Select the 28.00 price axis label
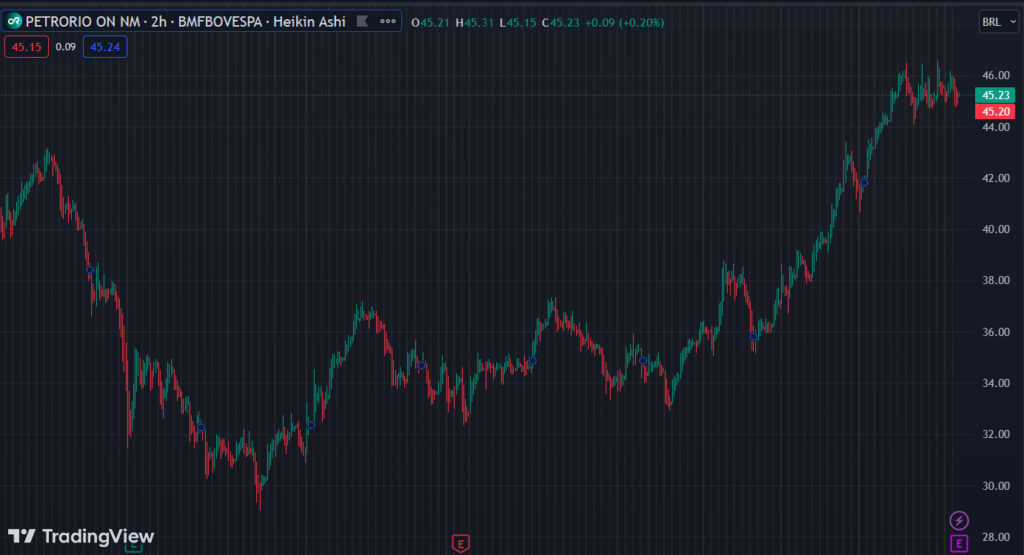The height and width of the screenshot is (555, 1024). pos(996,537)
